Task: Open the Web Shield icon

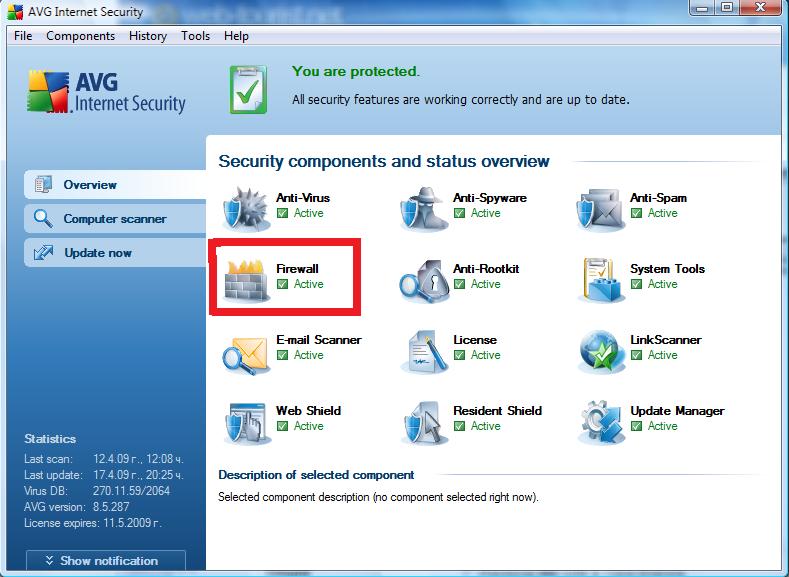Action: pyautogui.click(x=246, y=423)
